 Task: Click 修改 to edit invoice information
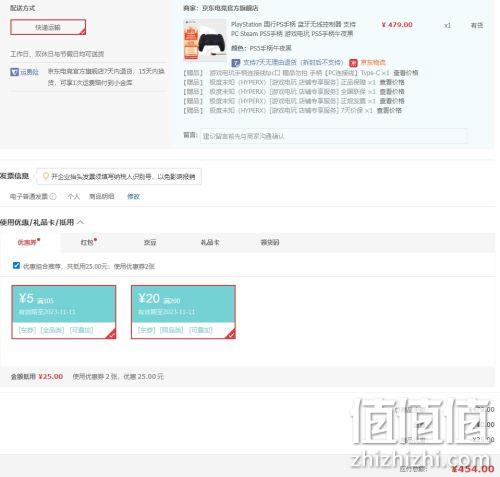click(133, 196)
